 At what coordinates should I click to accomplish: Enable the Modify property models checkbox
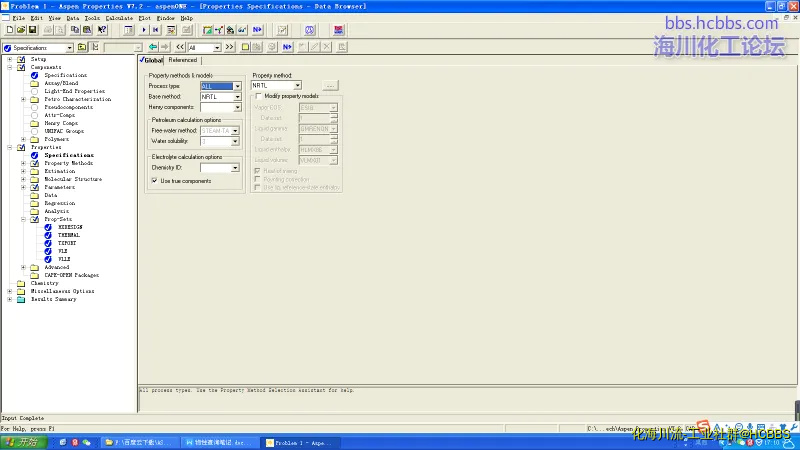pos(259,96)
